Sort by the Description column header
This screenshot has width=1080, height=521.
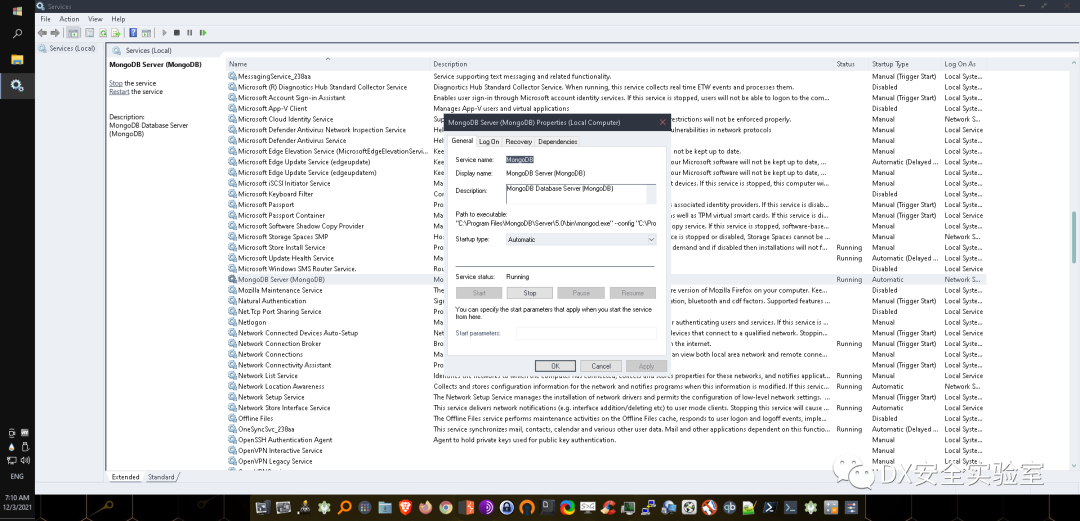tap(632, 64)
